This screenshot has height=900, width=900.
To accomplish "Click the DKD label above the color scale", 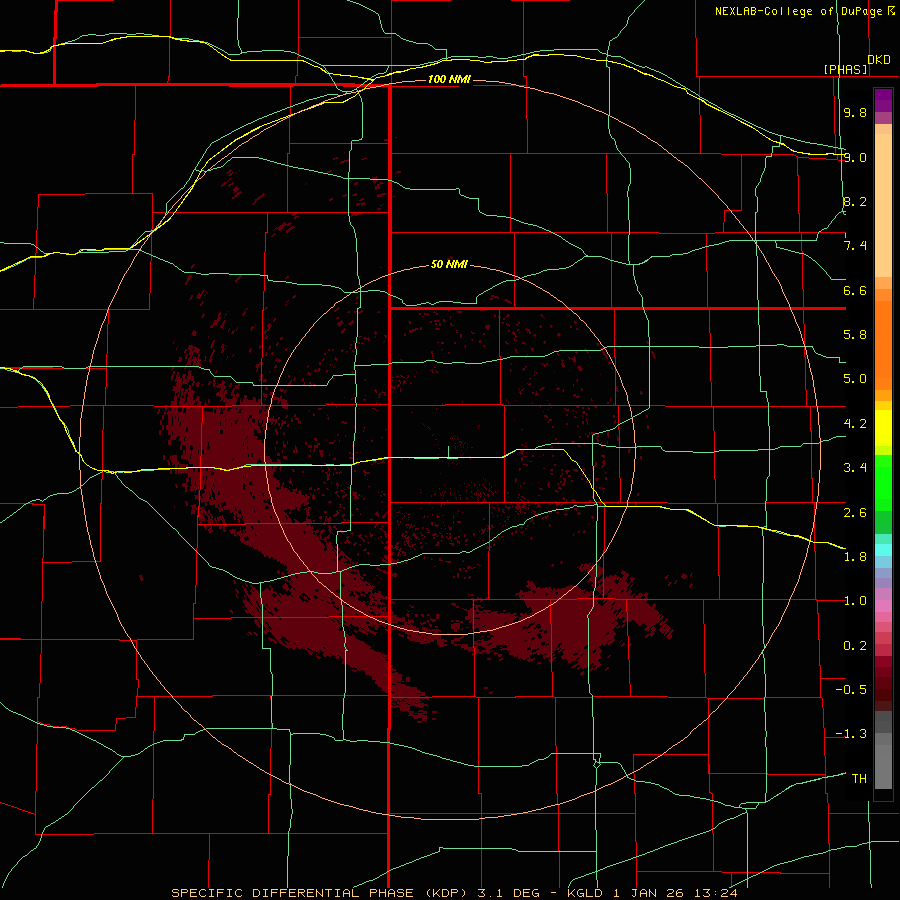I will (x=879, y=60).
